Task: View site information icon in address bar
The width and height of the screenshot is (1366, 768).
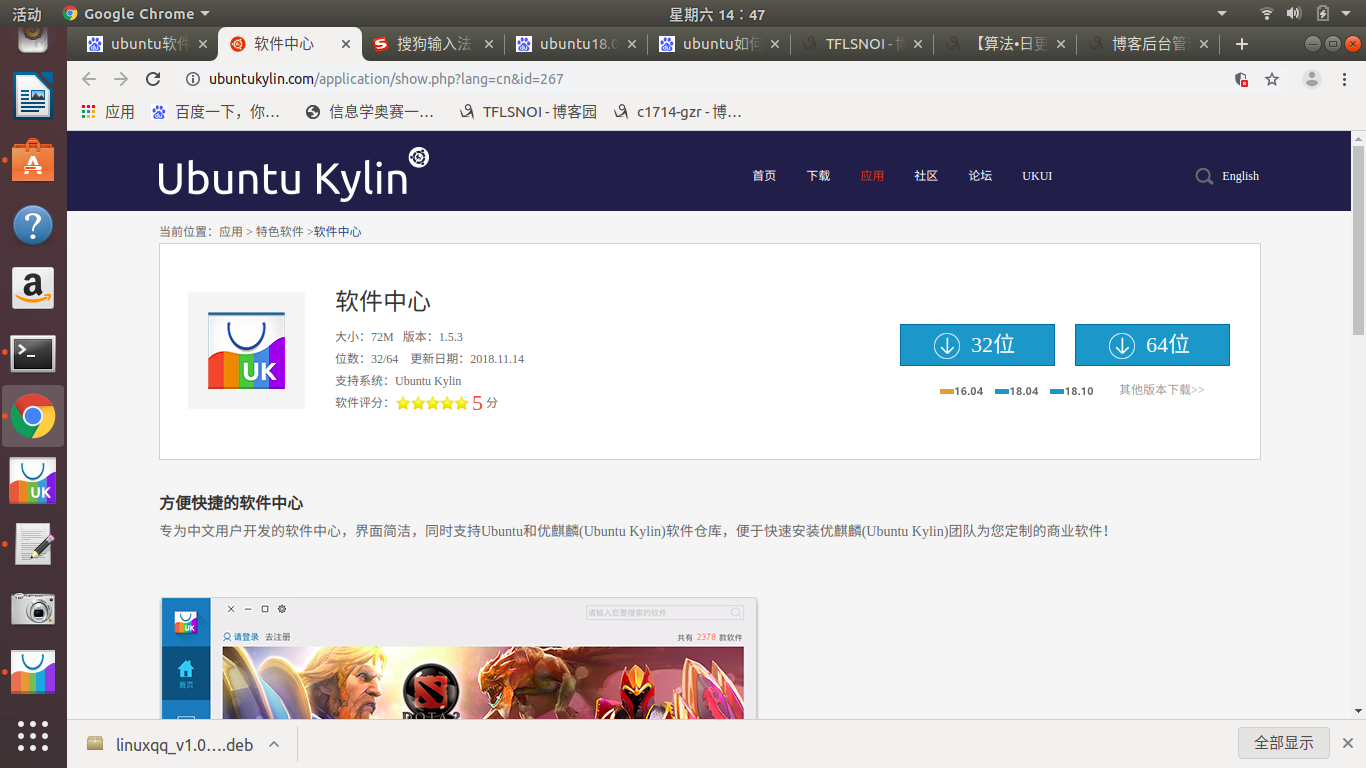Action: [x=193, y=79]
